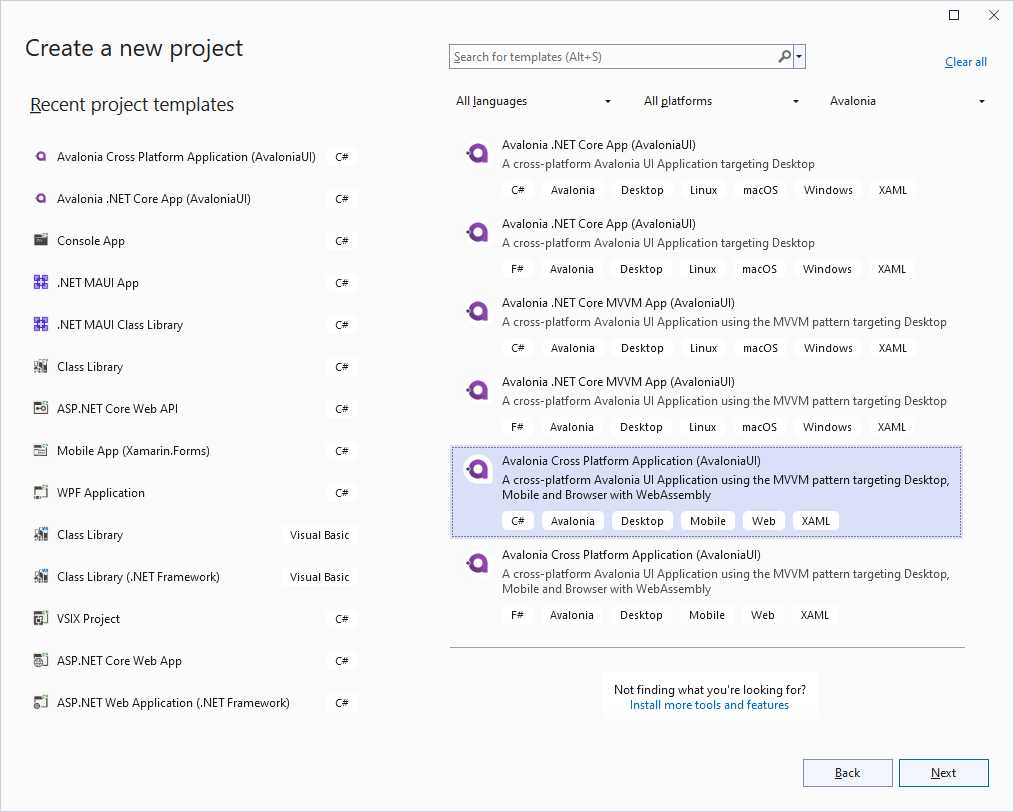Viewport: 1014px width, 812px height.
Task: Click the Mobile App (Xamarin.Forms) icon
Action: [41, 450]
